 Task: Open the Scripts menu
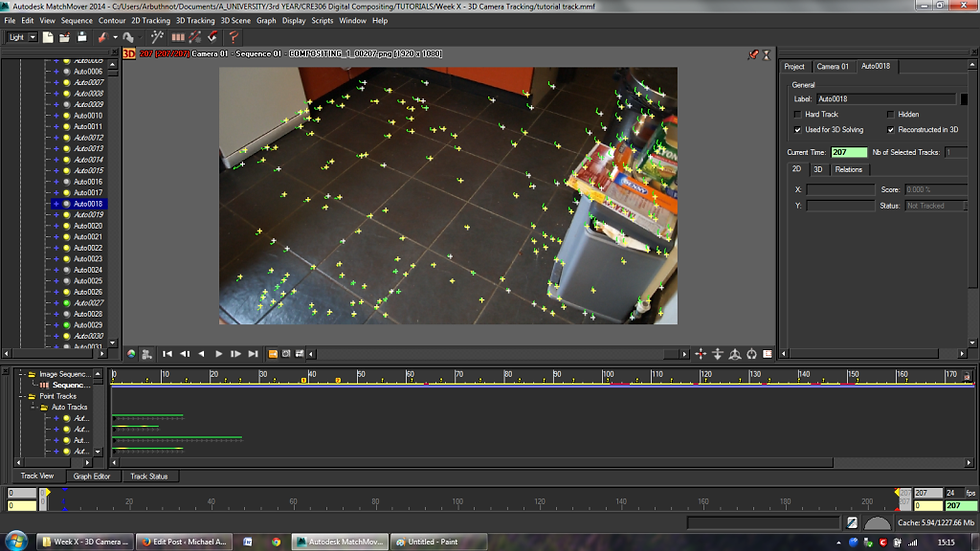pos(322,21)
